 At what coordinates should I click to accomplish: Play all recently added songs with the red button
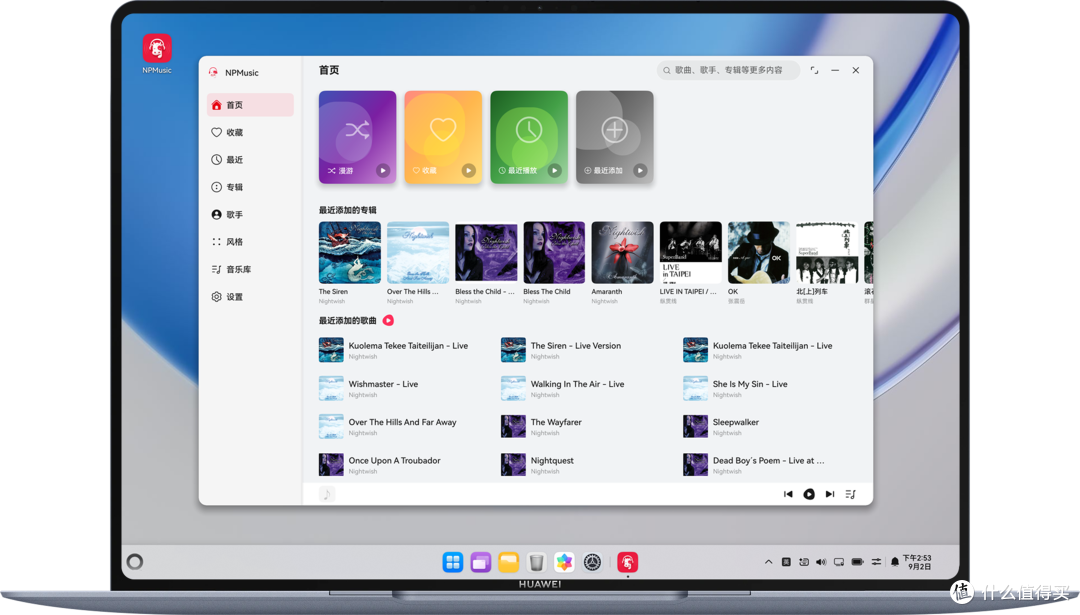click(x=388, y=320)
